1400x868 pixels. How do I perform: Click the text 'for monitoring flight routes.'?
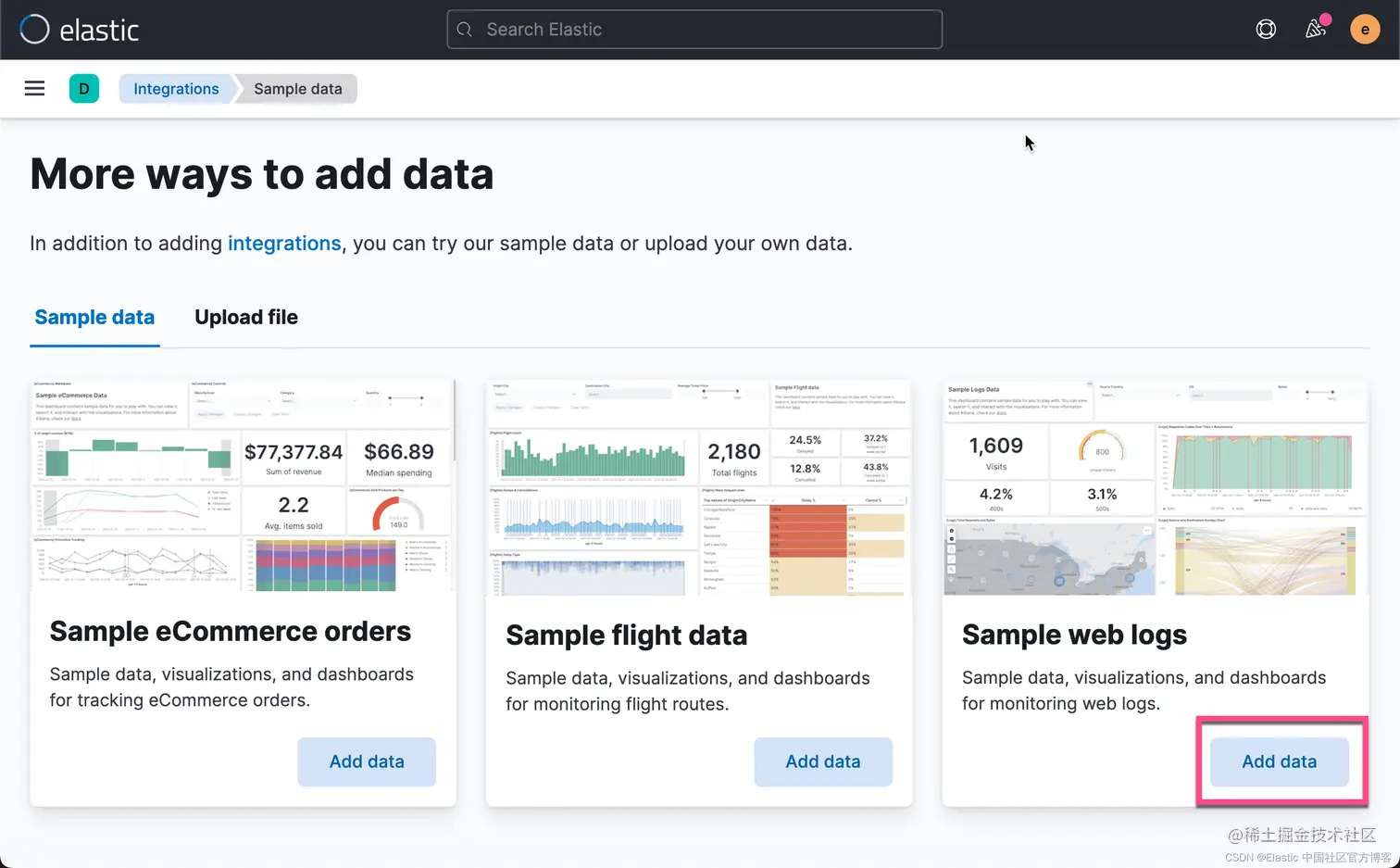618,704
